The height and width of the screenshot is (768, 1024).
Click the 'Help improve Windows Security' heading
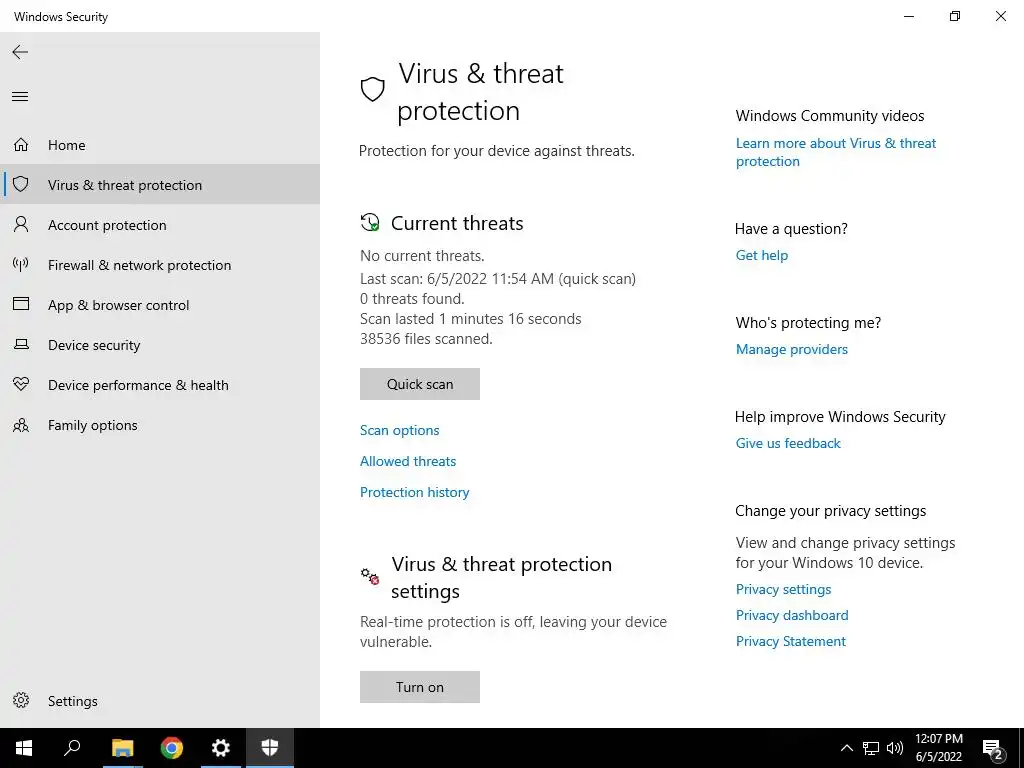click(840, 417)
